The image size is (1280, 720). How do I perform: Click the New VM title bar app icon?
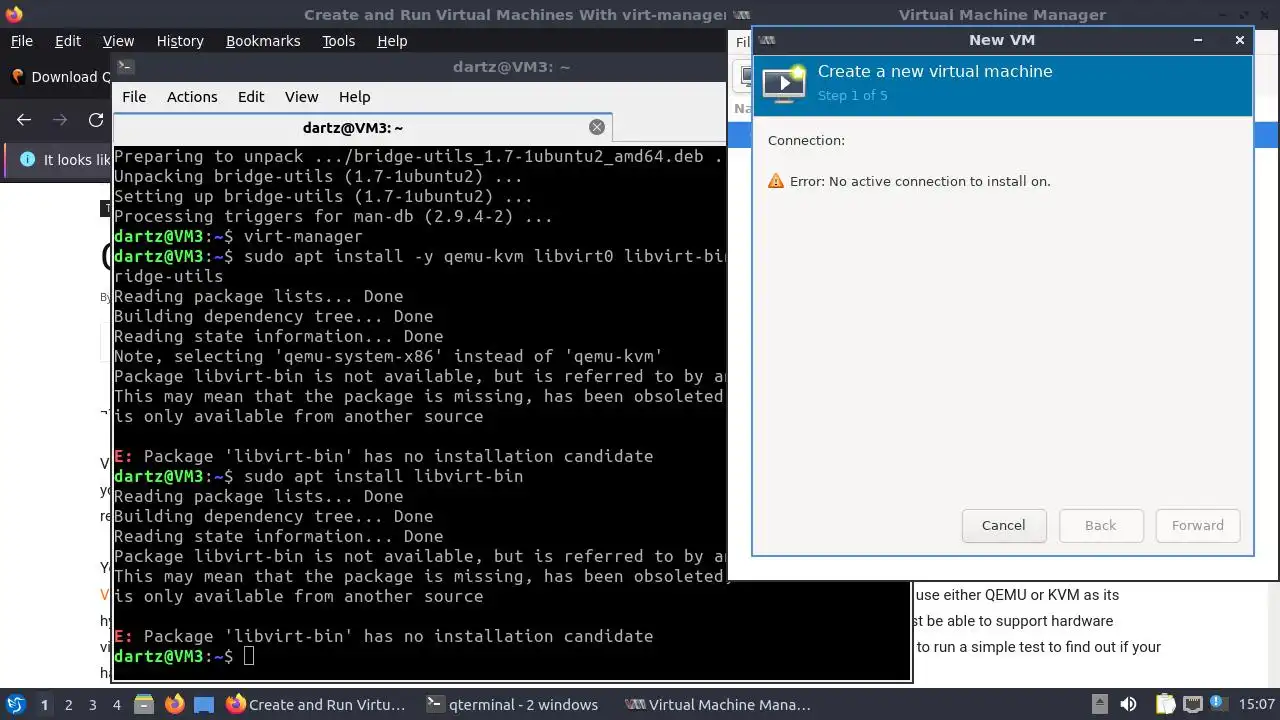[766, 40]
